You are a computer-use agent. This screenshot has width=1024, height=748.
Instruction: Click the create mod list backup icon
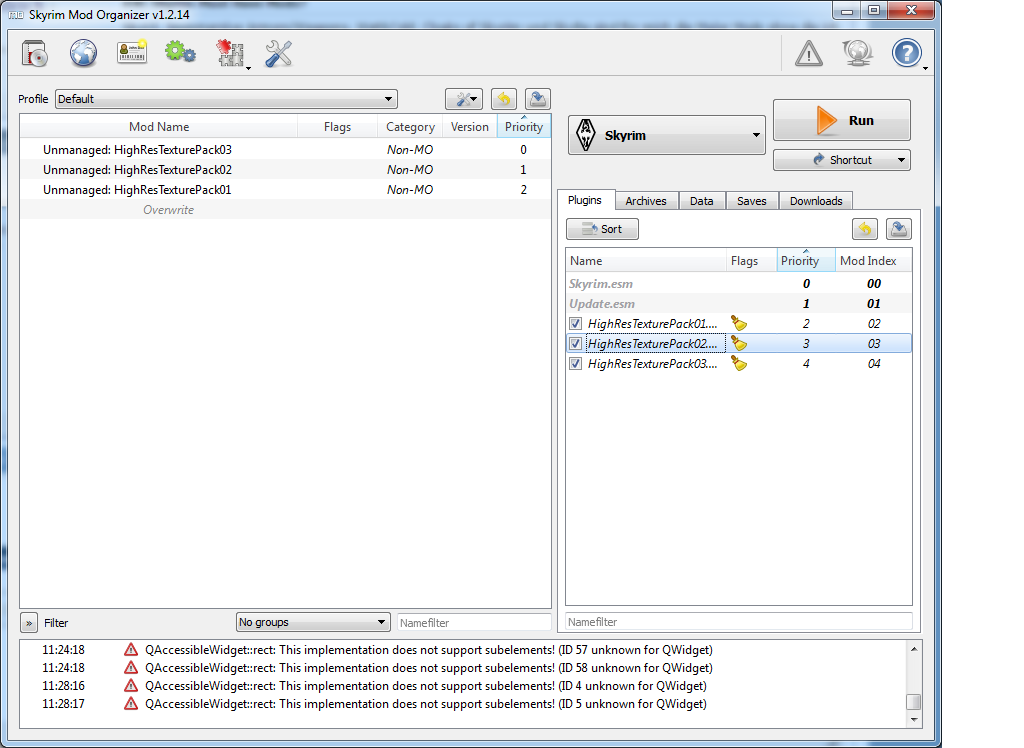(537, 99)
